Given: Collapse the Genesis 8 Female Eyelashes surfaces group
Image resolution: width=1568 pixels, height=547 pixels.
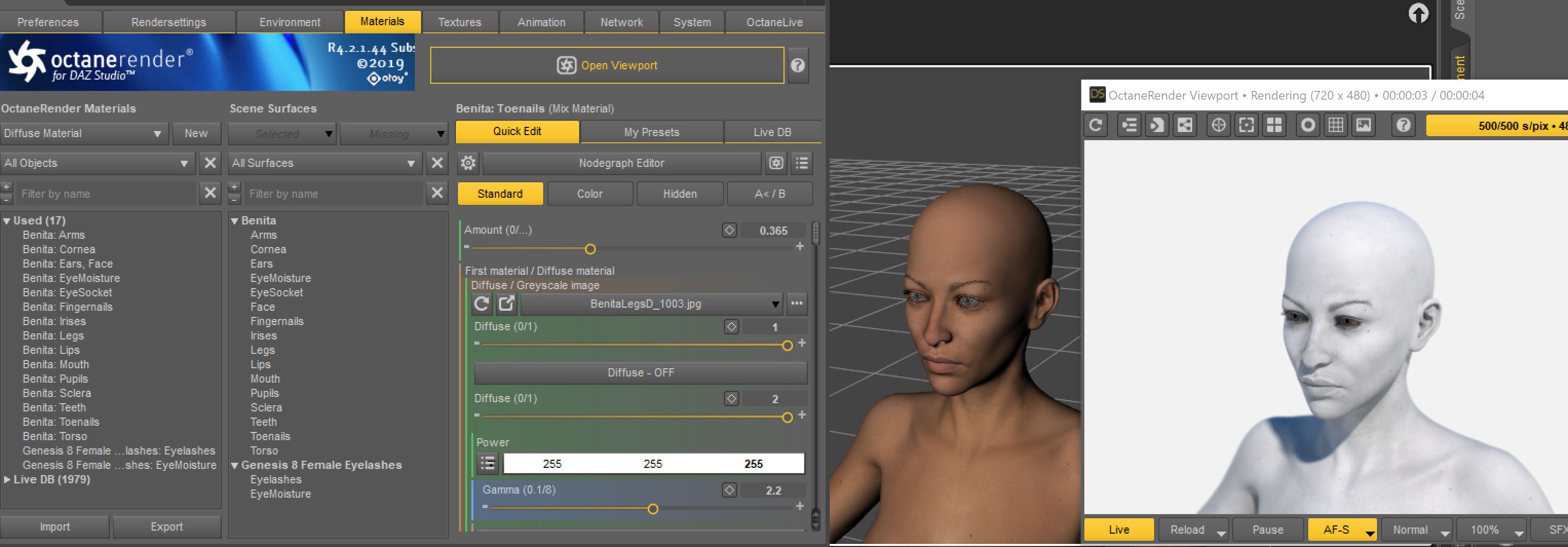Looking at the screenshot, I should pos(234,465).
